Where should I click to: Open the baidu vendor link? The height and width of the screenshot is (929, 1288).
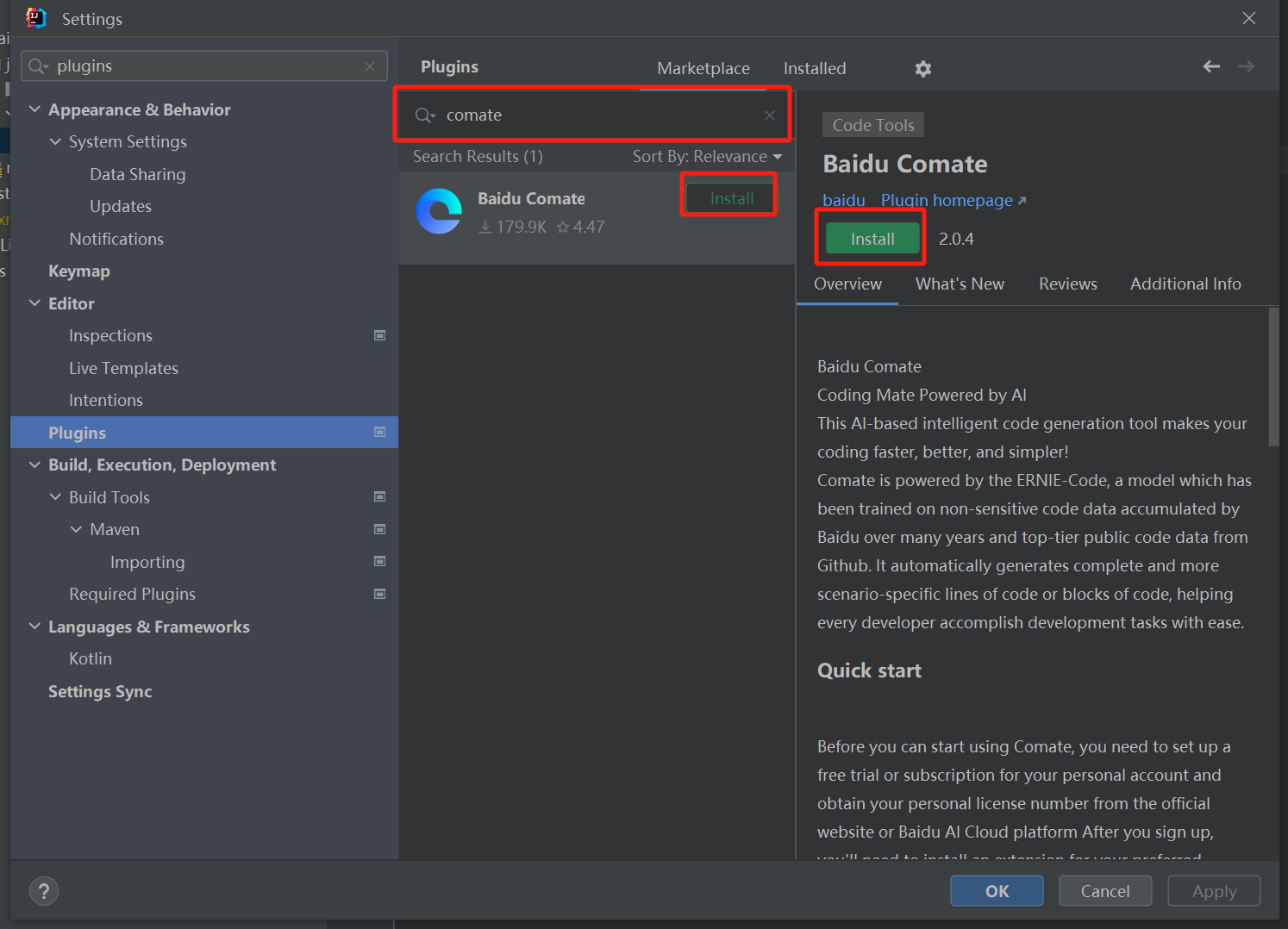843,200
